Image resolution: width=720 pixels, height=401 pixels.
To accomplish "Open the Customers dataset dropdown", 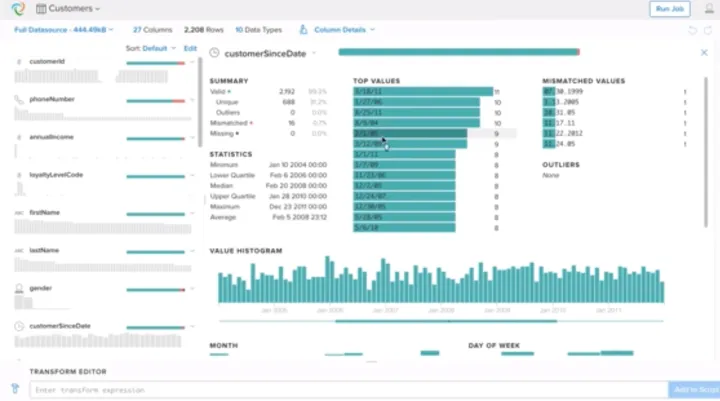I will [98, 9].
